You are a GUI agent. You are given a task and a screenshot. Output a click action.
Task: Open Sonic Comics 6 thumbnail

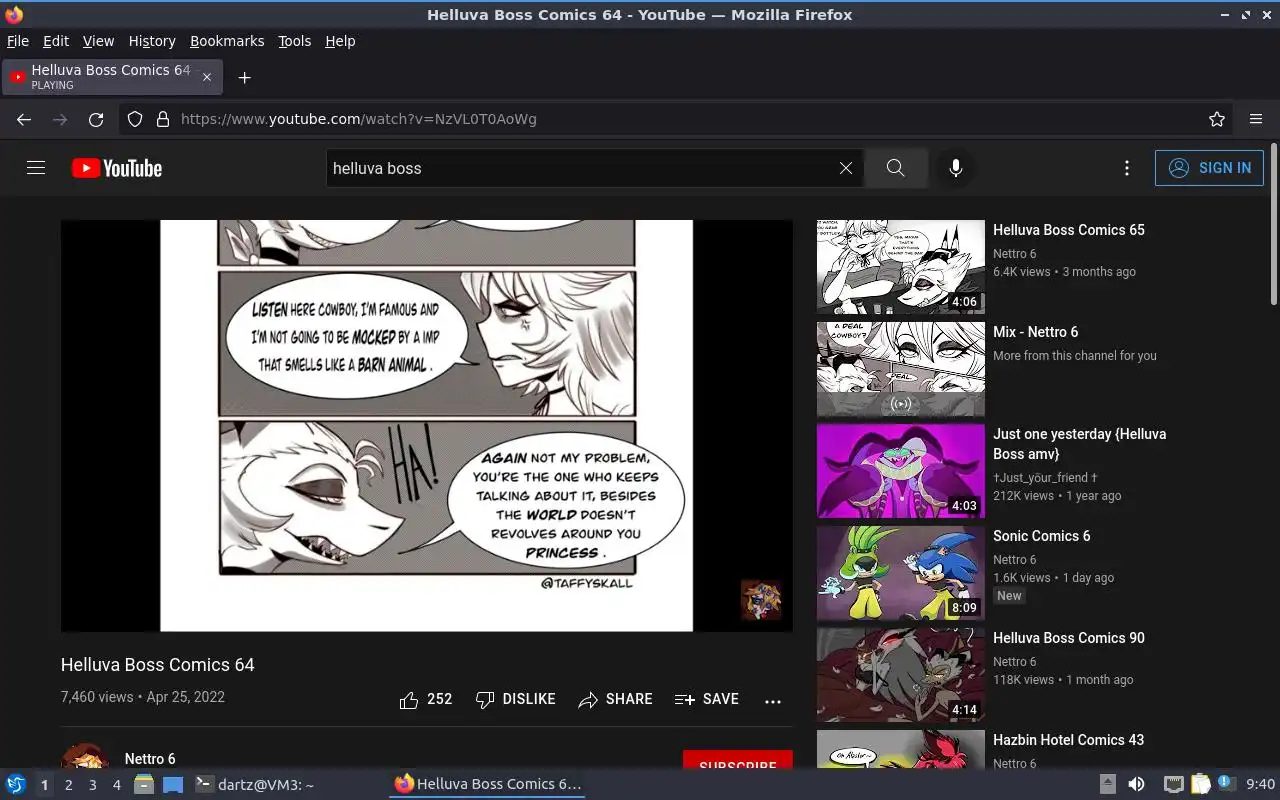(901, 573)
